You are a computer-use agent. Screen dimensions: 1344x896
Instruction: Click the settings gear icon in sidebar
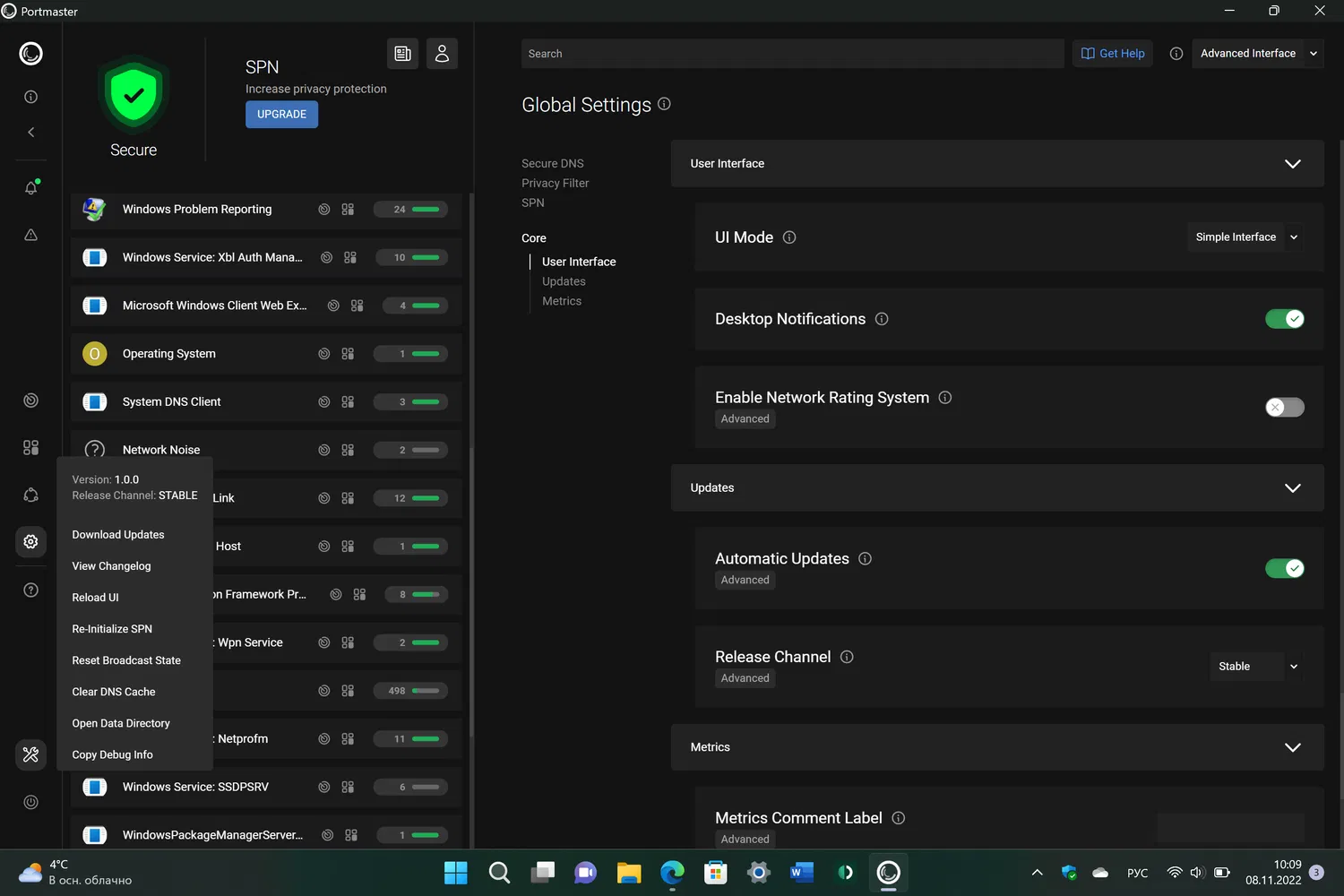coord(30,541)
